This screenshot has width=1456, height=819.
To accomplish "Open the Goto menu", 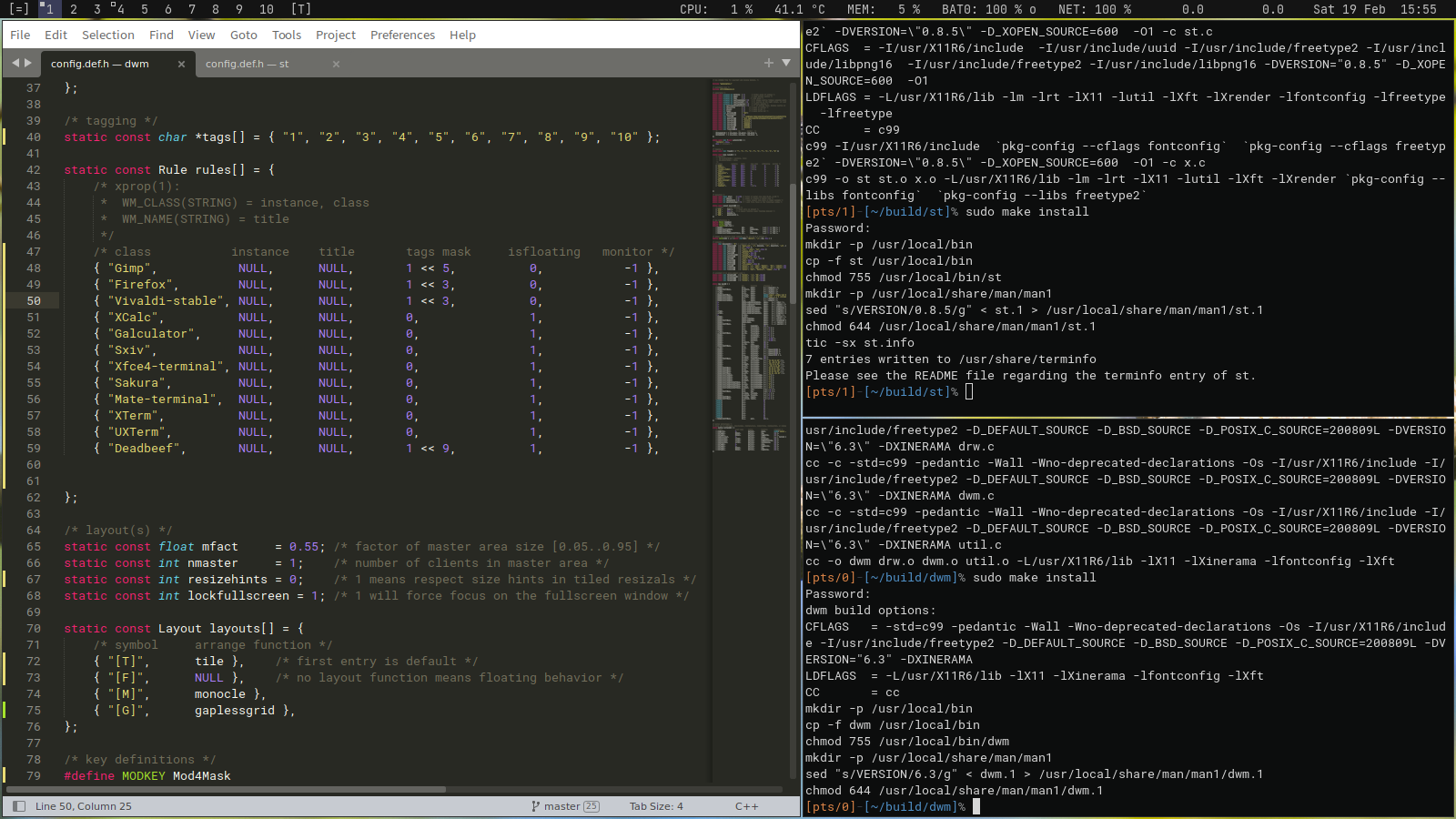I will click(x=243, y=35).
